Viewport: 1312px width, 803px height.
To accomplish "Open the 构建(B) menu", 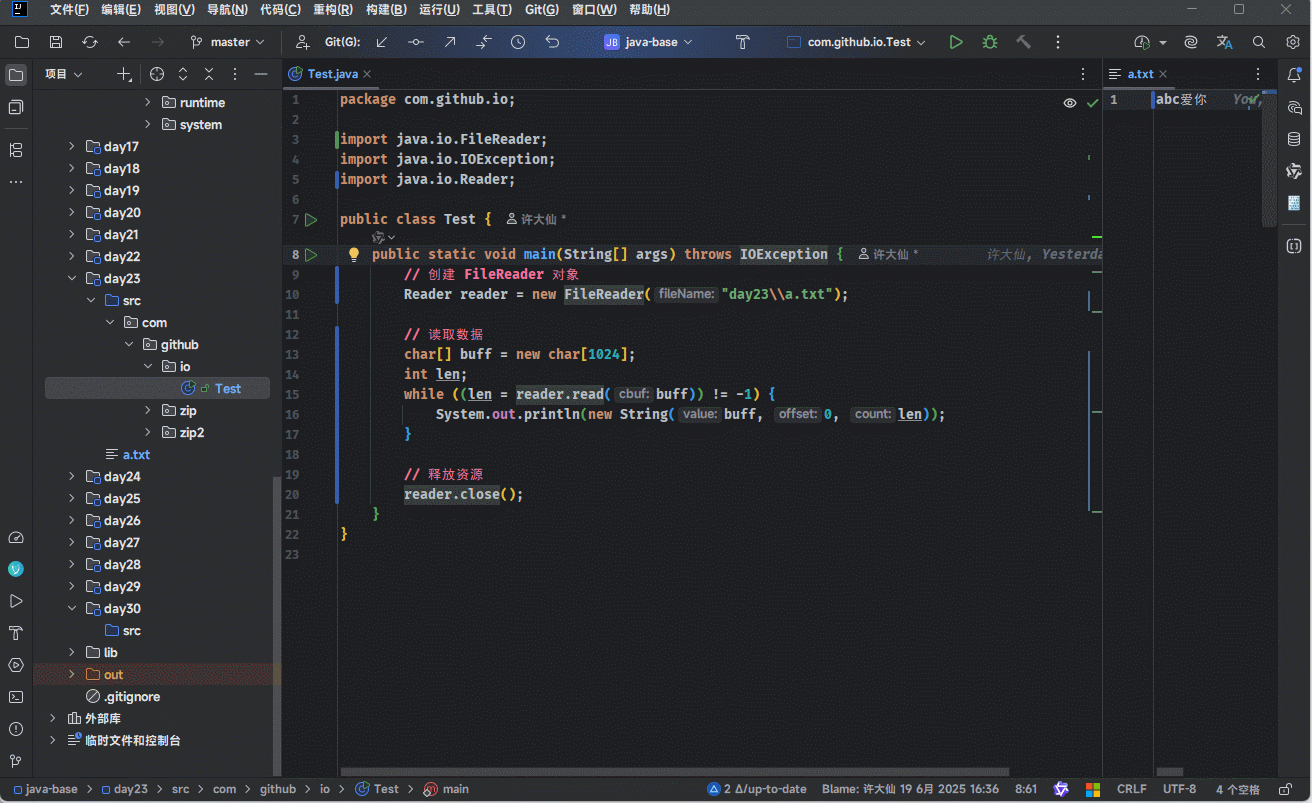I will [386, 10].
